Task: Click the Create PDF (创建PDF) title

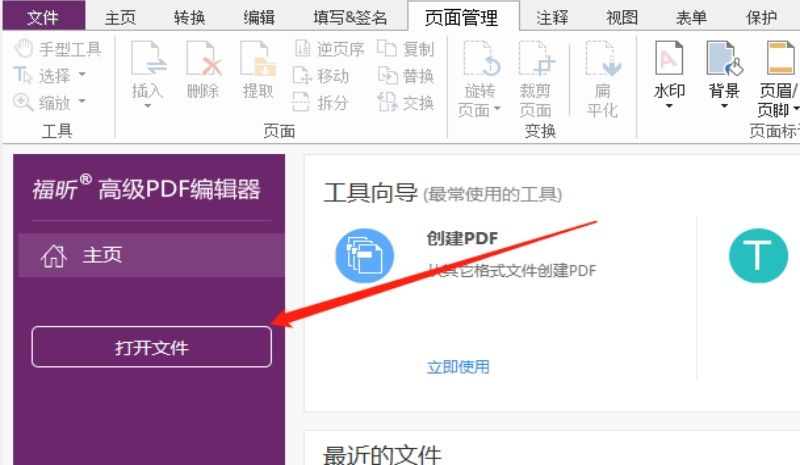Action: 462,238
